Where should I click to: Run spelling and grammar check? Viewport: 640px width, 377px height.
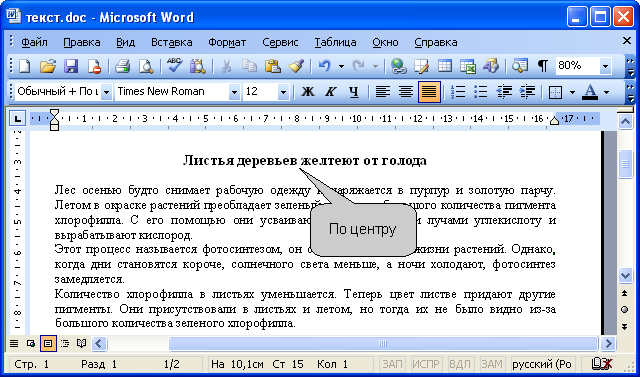(174, 66)
